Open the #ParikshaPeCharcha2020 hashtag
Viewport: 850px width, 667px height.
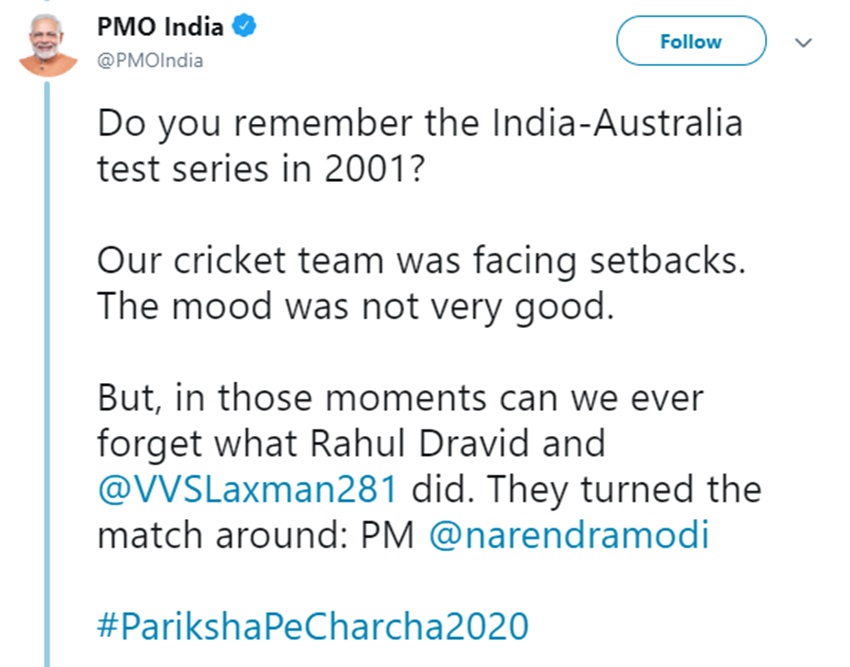coord(312,625)
